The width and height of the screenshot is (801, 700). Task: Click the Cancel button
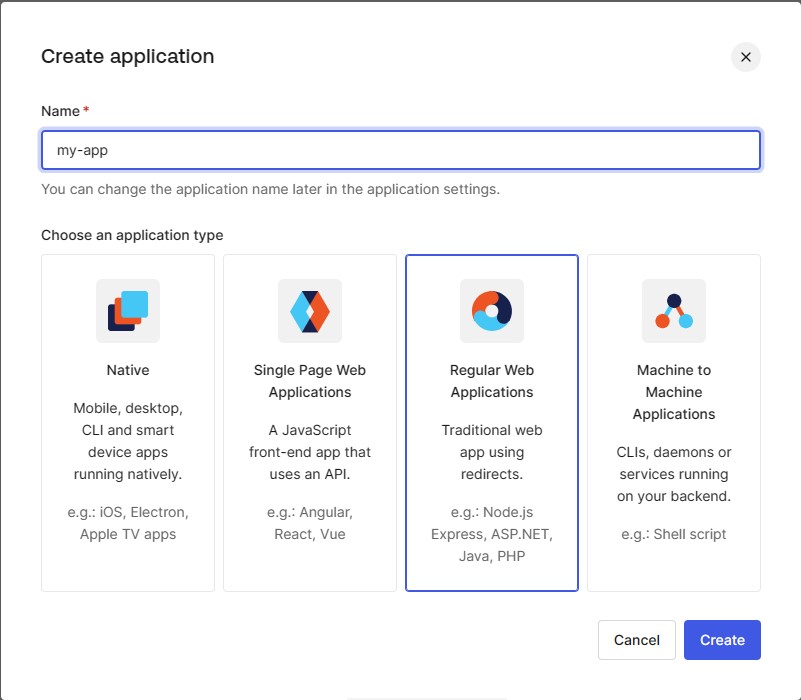[x=636, y=640]
